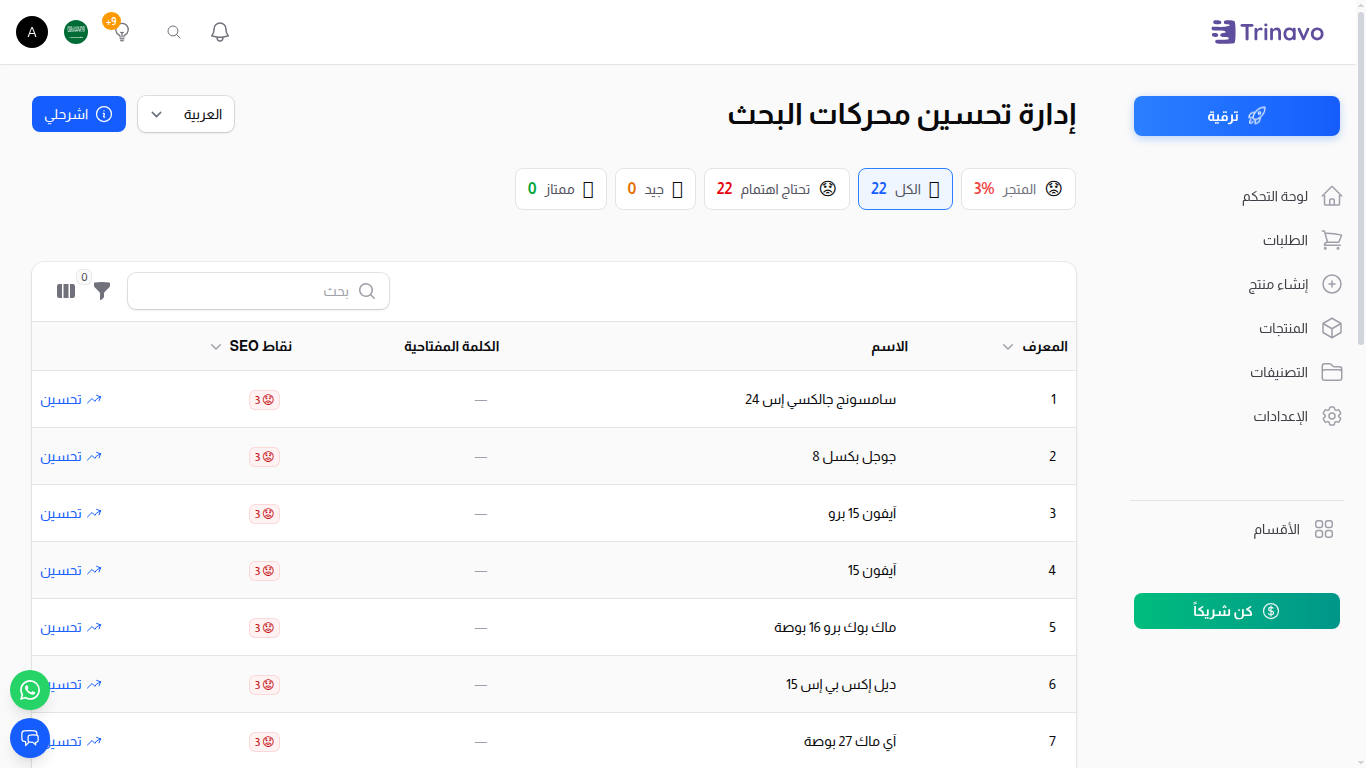Click the page vertical scrollbar

[x=1360, y=180]
